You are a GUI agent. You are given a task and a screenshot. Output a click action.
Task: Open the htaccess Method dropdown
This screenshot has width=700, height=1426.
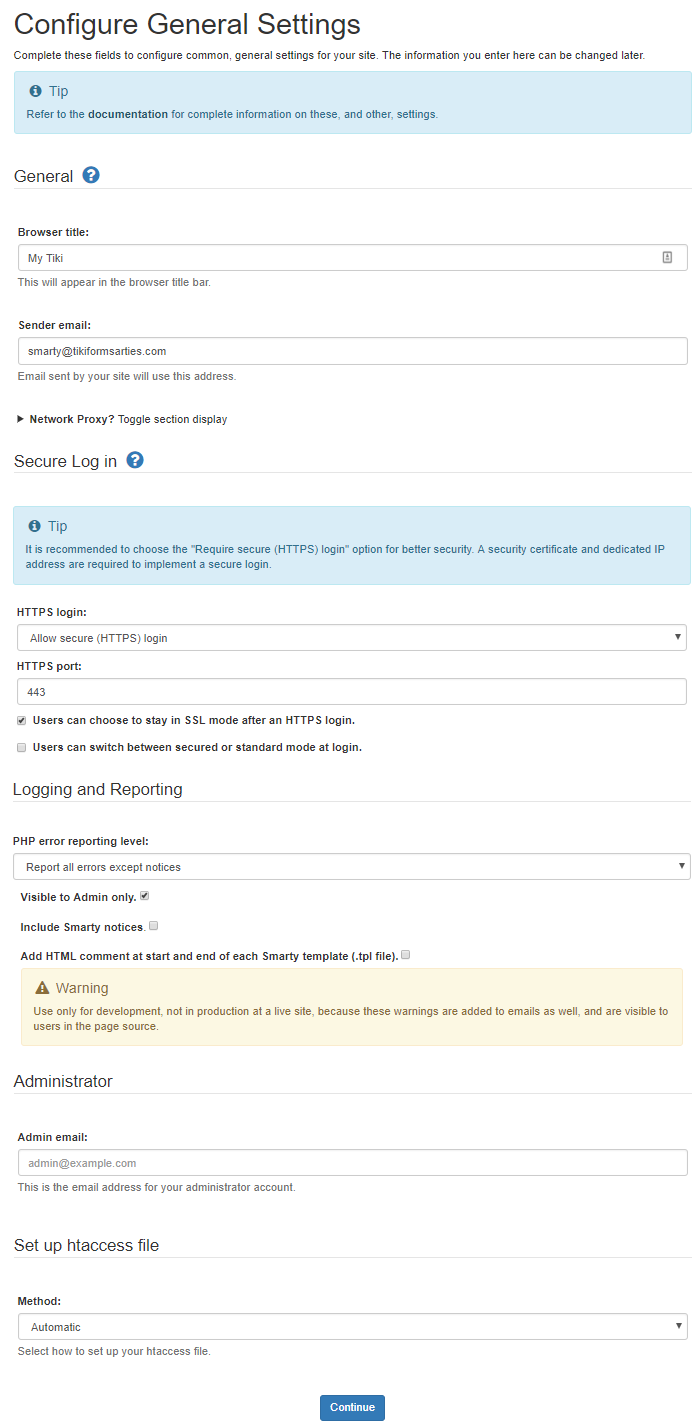tap(352, 1327)
